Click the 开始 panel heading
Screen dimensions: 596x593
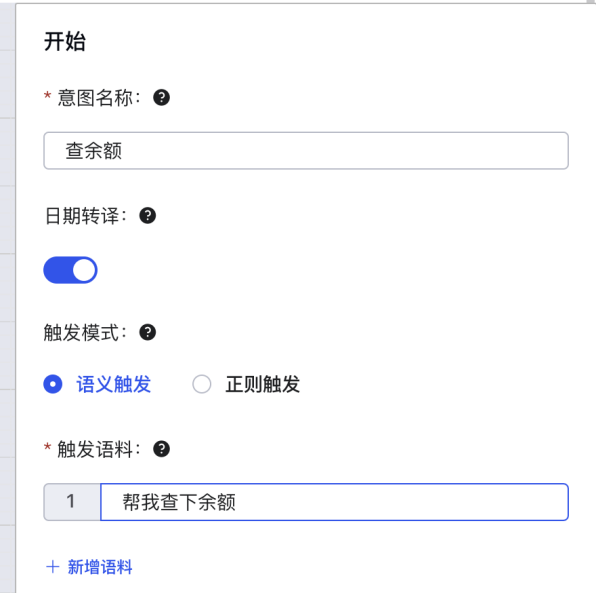click(65, 41)
